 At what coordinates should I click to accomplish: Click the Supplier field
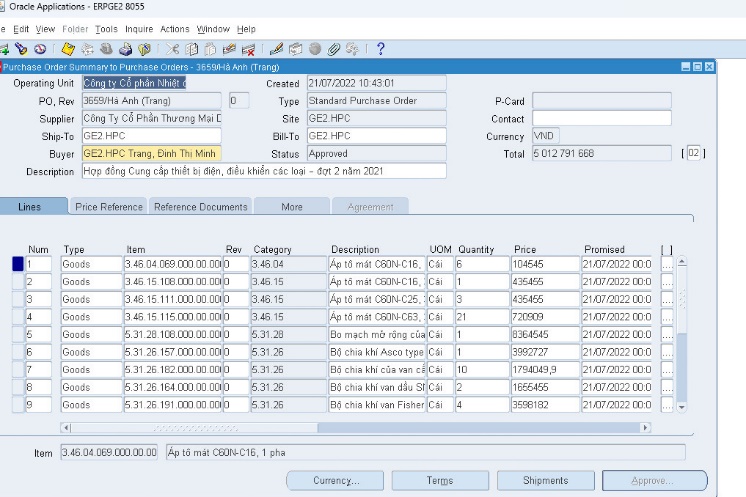click(151, 118)
